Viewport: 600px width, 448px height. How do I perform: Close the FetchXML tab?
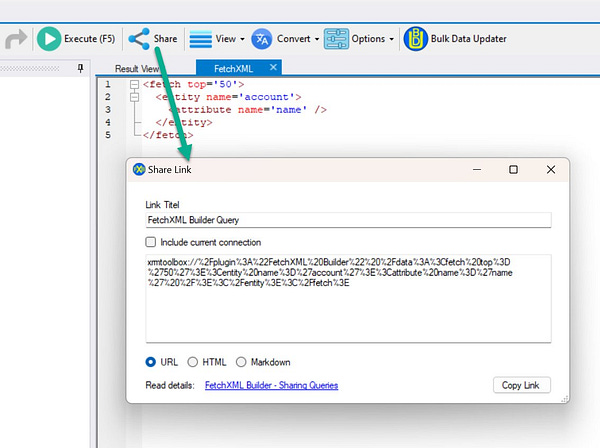[273, 67]
